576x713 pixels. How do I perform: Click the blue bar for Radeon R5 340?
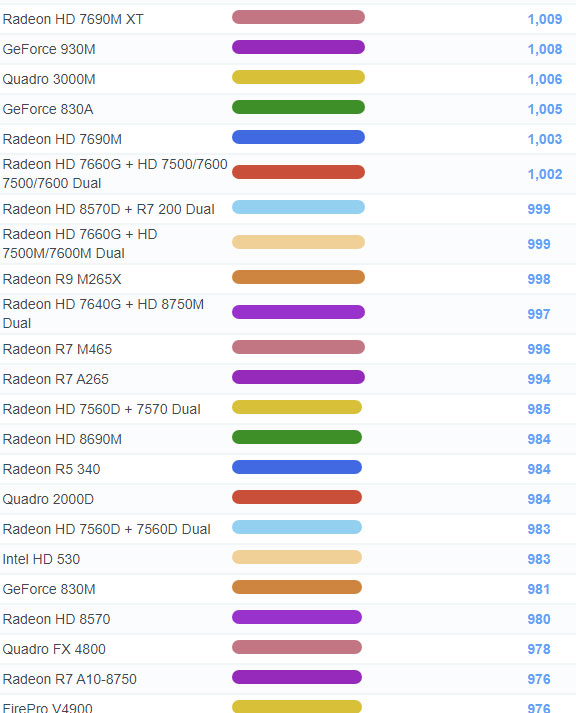[x=297, y=467]
